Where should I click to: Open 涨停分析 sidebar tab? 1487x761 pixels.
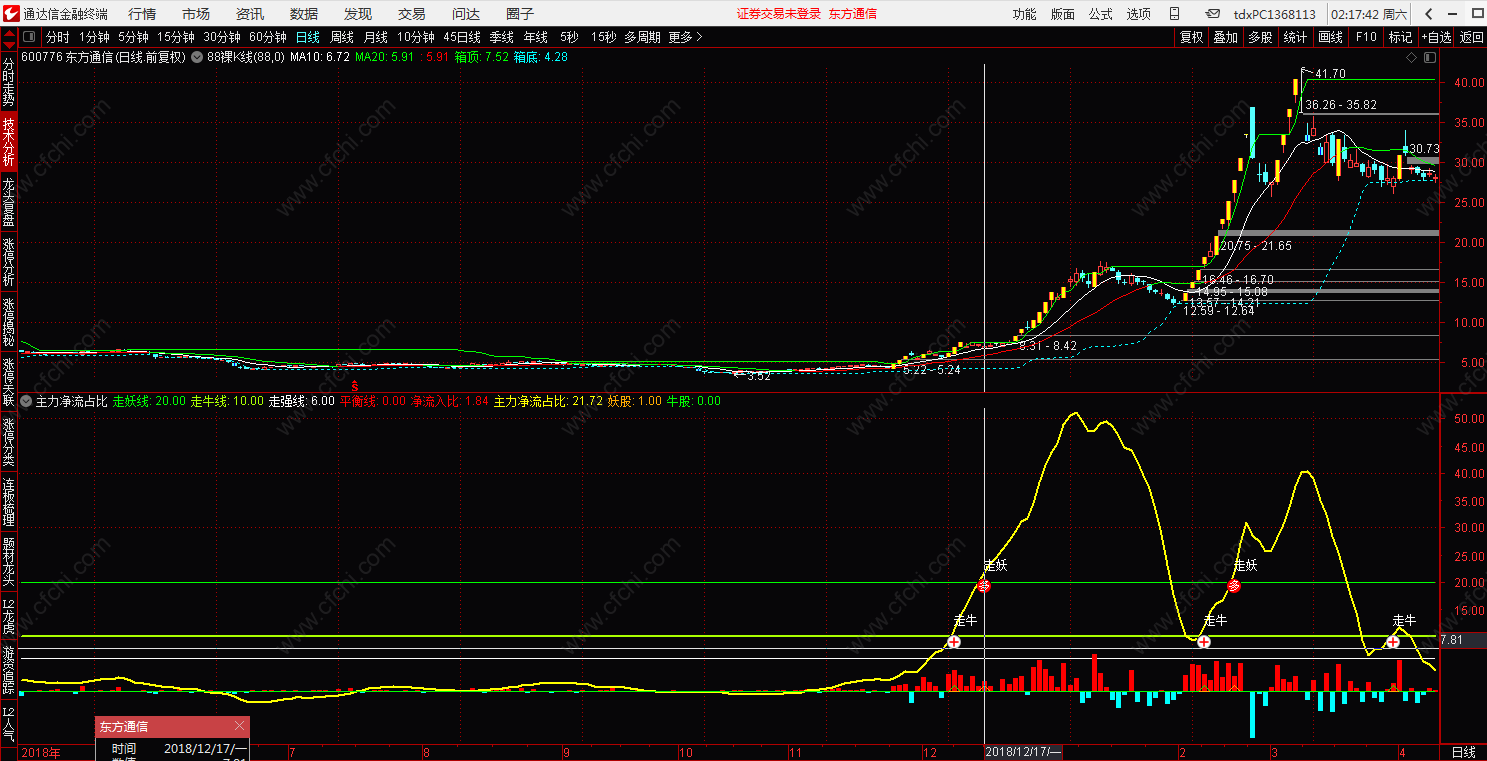pos(8,262)
